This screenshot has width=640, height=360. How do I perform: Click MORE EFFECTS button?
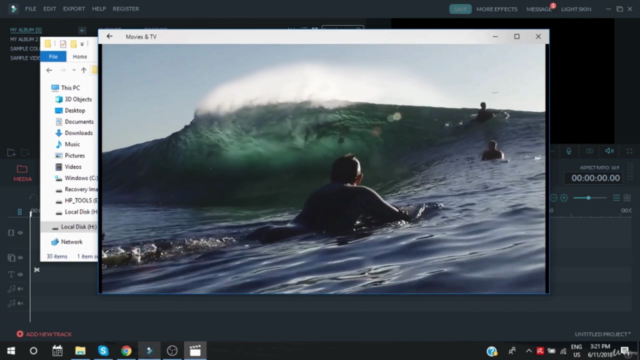497,9
